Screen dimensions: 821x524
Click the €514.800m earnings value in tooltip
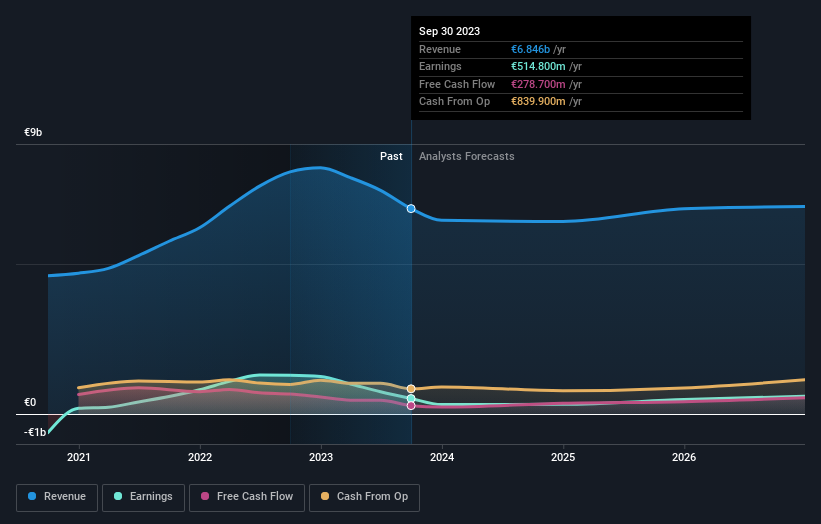[538, 66]
